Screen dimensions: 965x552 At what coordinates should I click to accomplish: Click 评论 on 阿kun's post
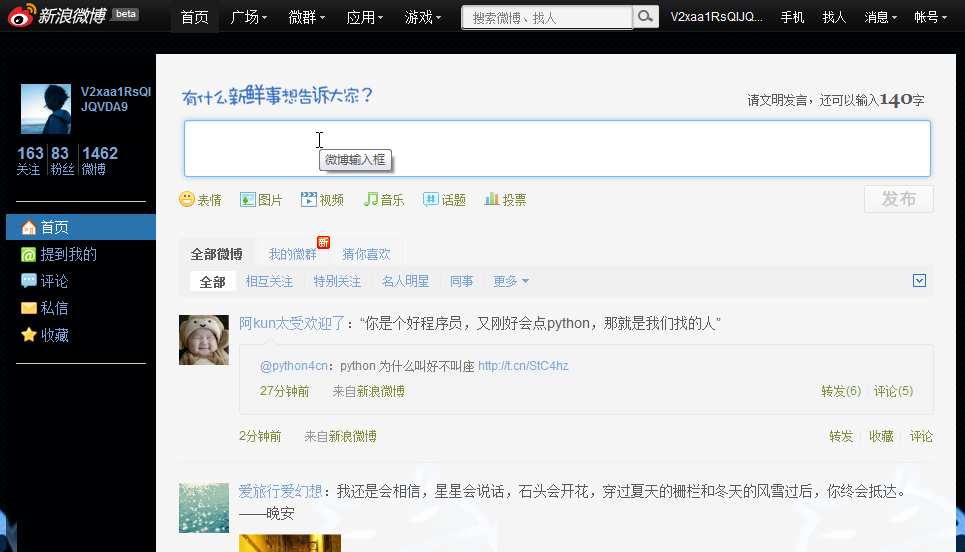pyautogui.click(x=921, y=436)
